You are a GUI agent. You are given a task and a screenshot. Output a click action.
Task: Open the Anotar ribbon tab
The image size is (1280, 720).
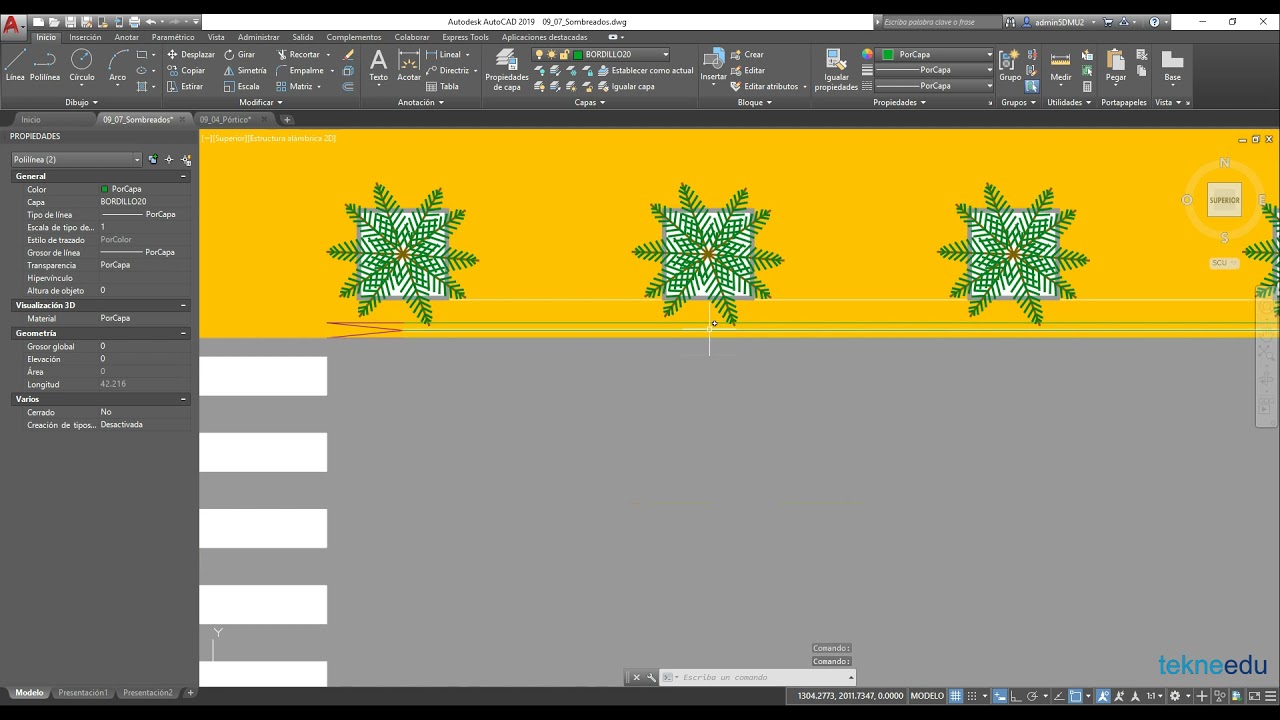point(127,37)
